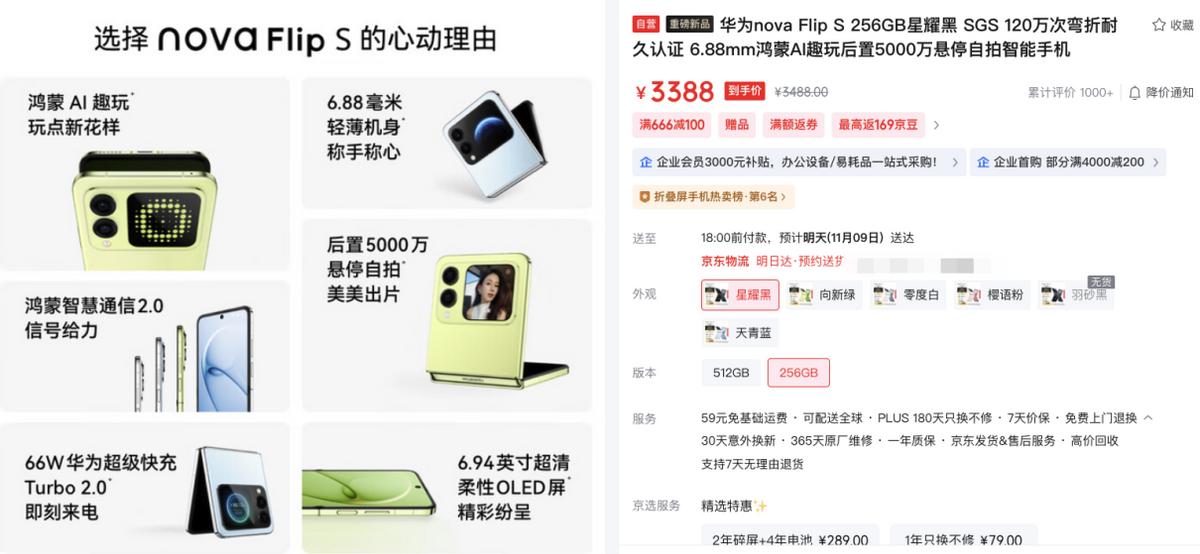This screenshot has height=554, width=1200.
Task: Add the 1年只换不修 ¥79.00 service
Action: [x=963, y=539]
